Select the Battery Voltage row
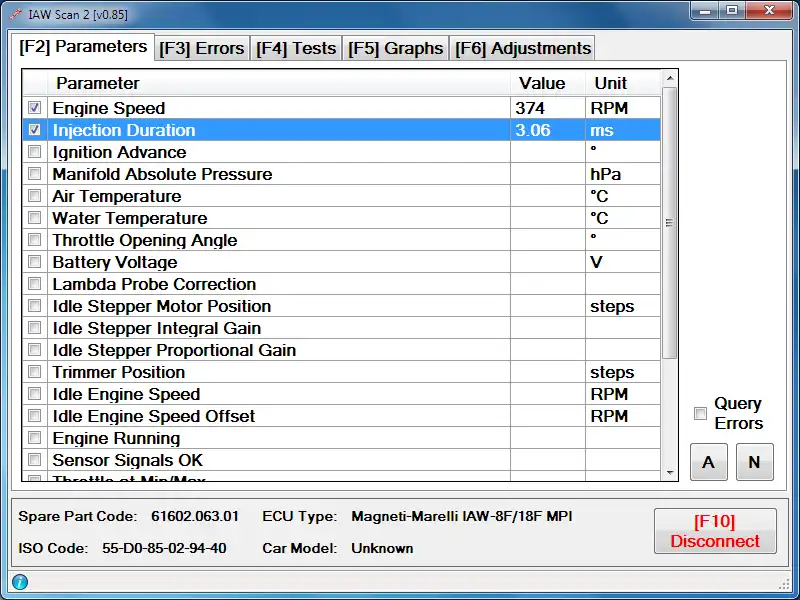Image resolution: width=800 pixels, height=600 pixels. click(x=341, y=262)
